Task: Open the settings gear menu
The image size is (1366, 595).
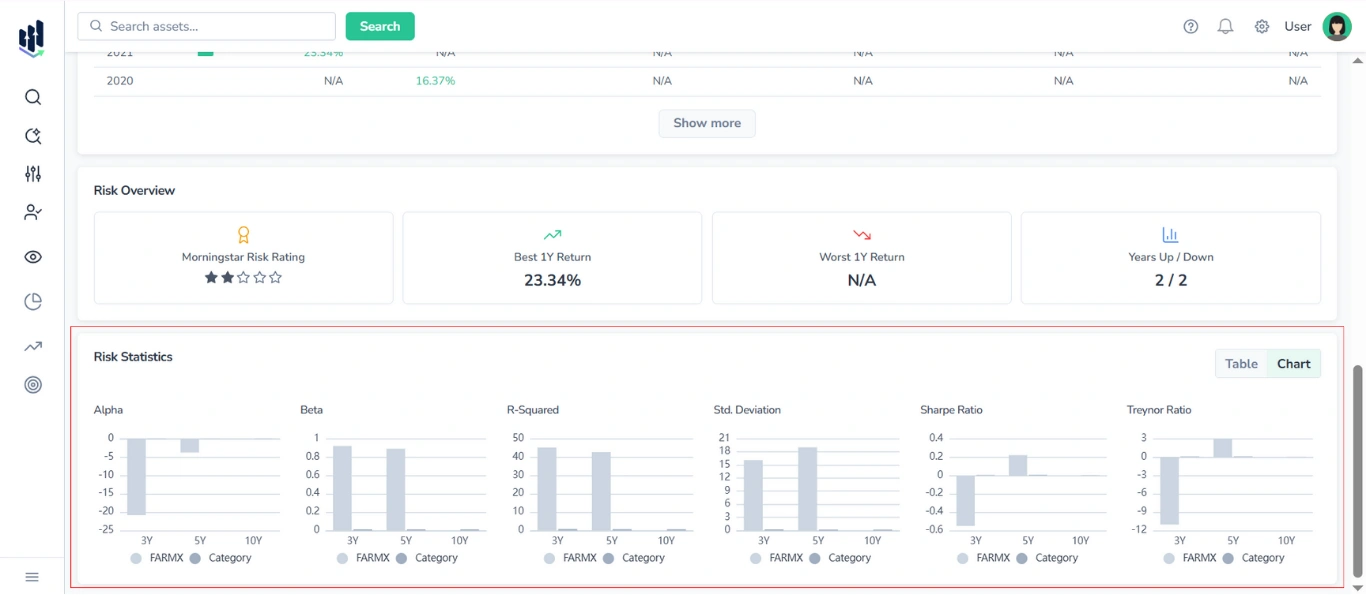Action: pos(1261,26)
